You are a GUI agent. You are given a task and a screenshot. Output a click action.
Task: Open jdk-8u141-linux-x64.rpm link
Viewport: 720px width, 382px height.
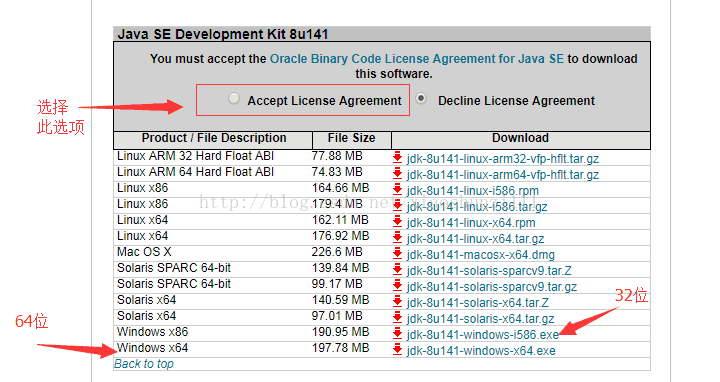[471, 223]
